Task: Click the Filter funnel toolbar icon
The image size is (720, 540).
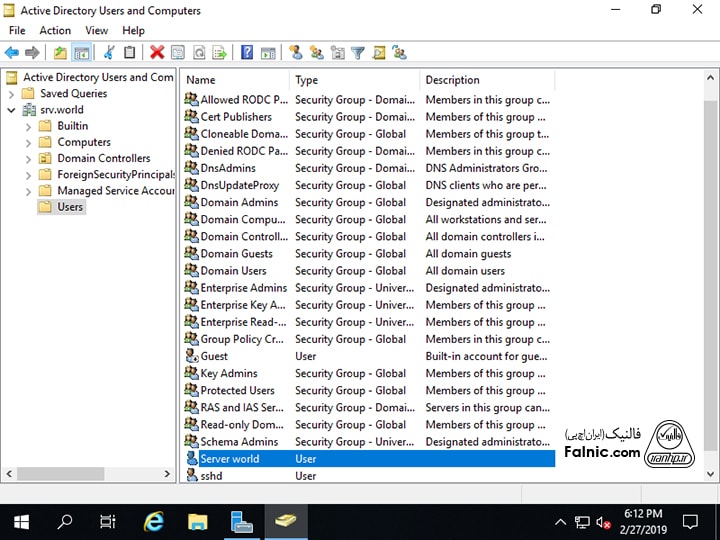Action: click(x=357, y=53)
